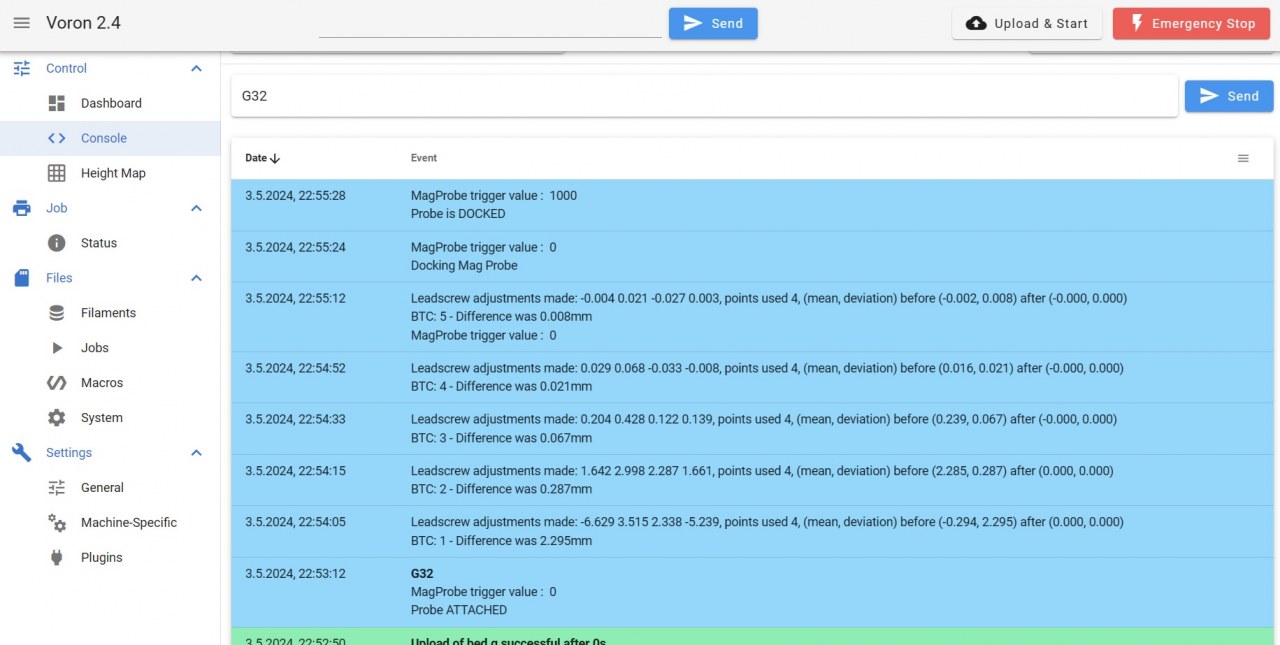Screen dimensions: 1280x645
Task: Click the Plugins plug icon
Action: [57, 558]
